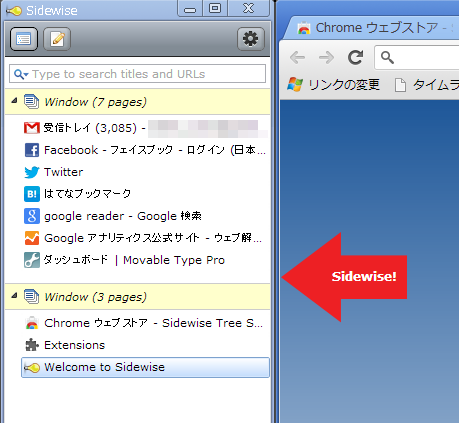Minimize the Sidewise window
The image size is (459, 423).
190,8
